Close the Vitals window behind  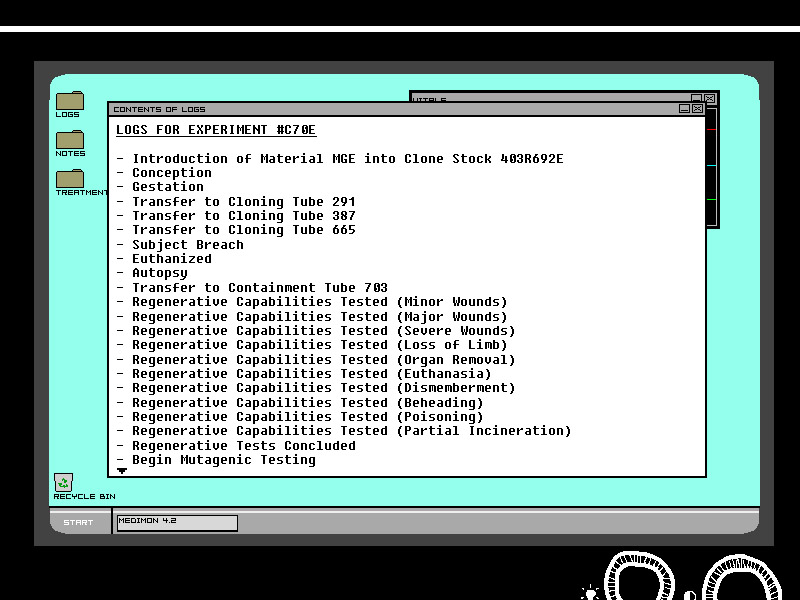709,98
